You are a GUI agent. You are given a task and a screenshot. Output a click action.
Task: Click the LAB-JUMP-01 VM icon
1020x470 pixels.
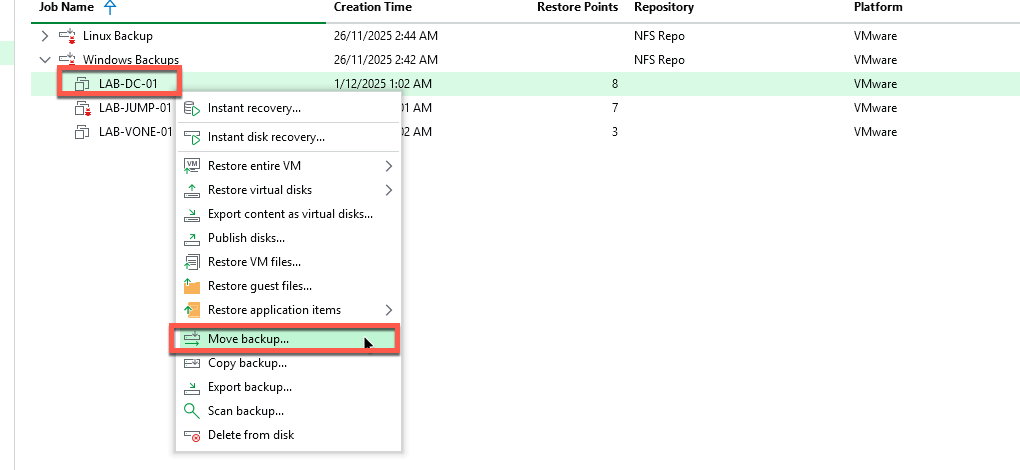click(x=83, y=108)
